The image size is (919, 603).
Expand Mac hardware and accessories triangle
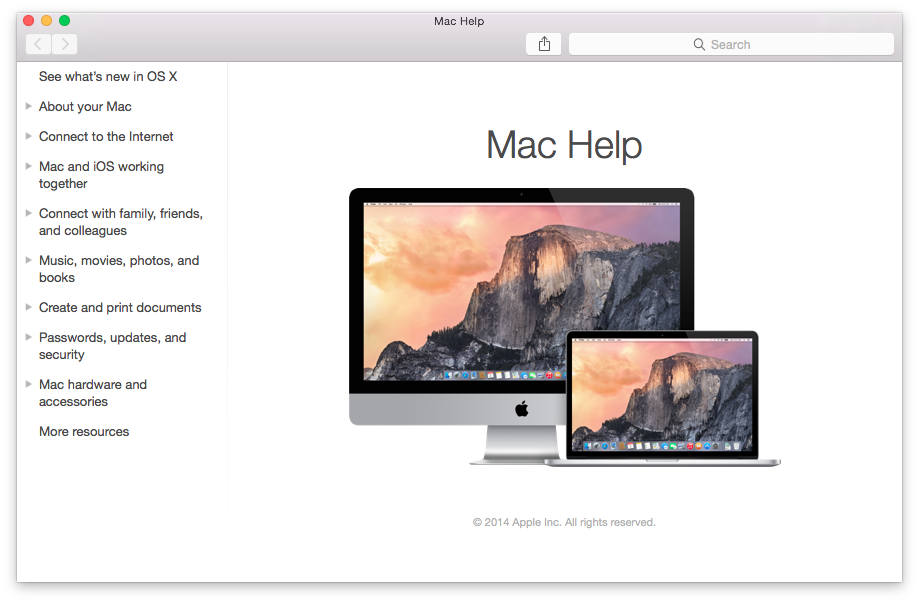[28, 384]
